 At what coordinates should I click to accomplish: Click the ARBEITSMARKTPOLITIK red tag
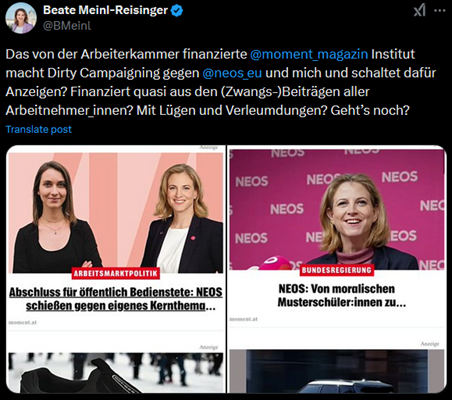[x=116, y=274]
